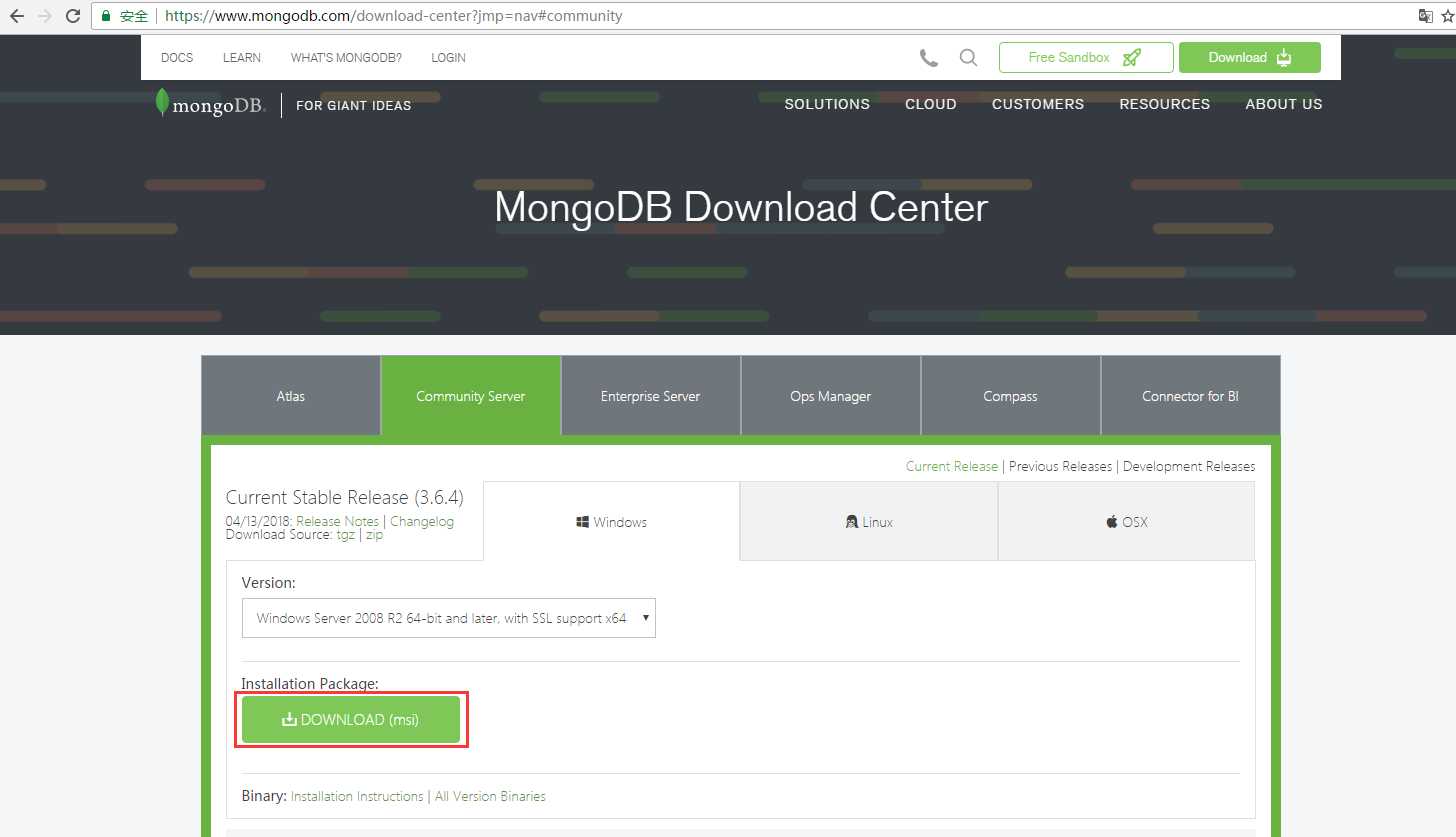Click the browser forward arrow
This screenshot has height=837, width=1456.
[x=44, y=16]
